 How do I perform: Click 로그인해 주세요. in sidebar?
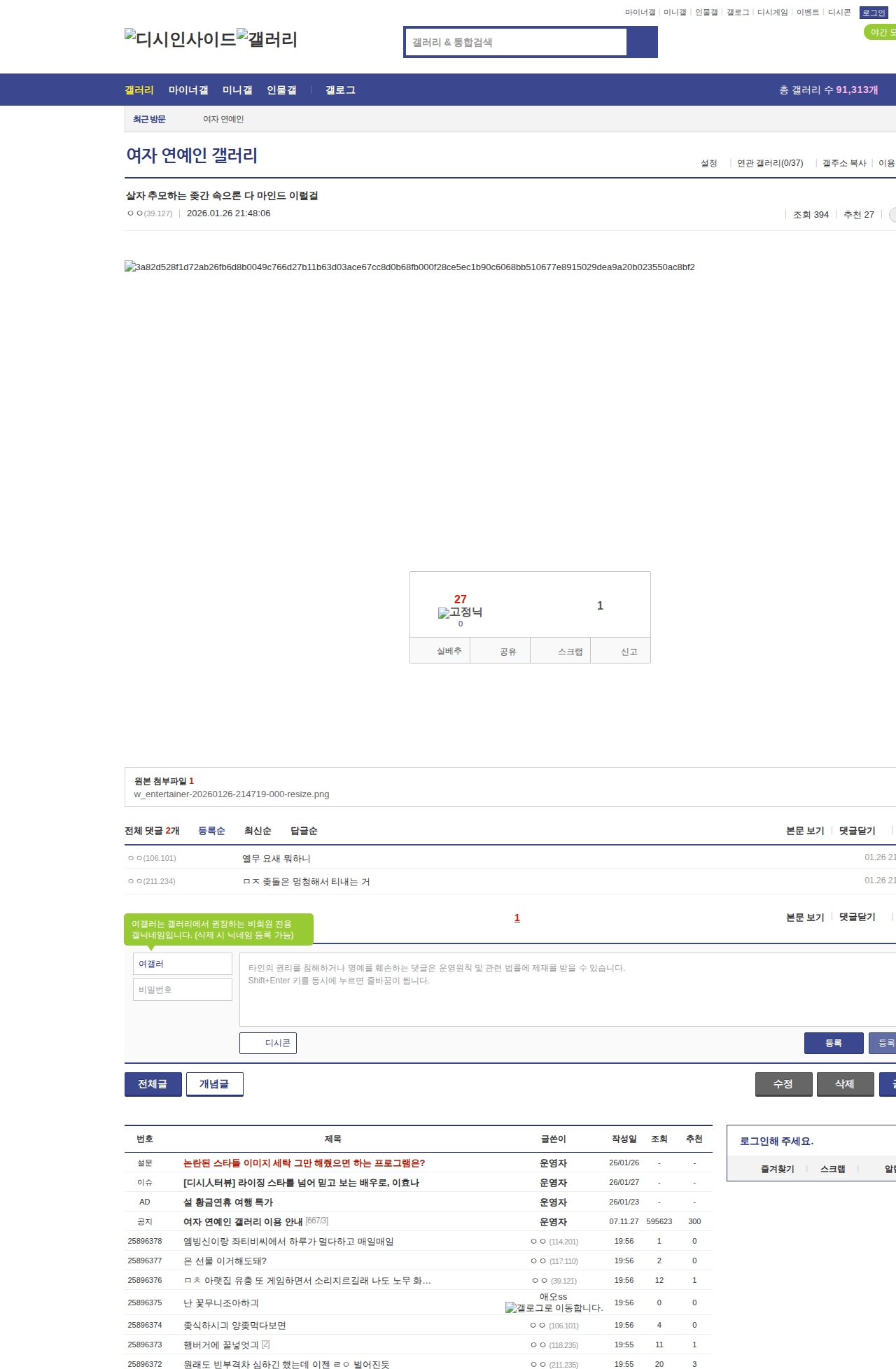(776, 1141)
